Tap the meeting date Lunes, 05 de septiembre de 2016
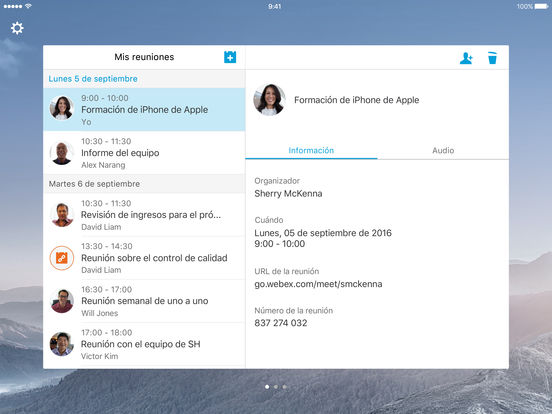The height and width of the screenshot is (414, 552). pos(323,233)
